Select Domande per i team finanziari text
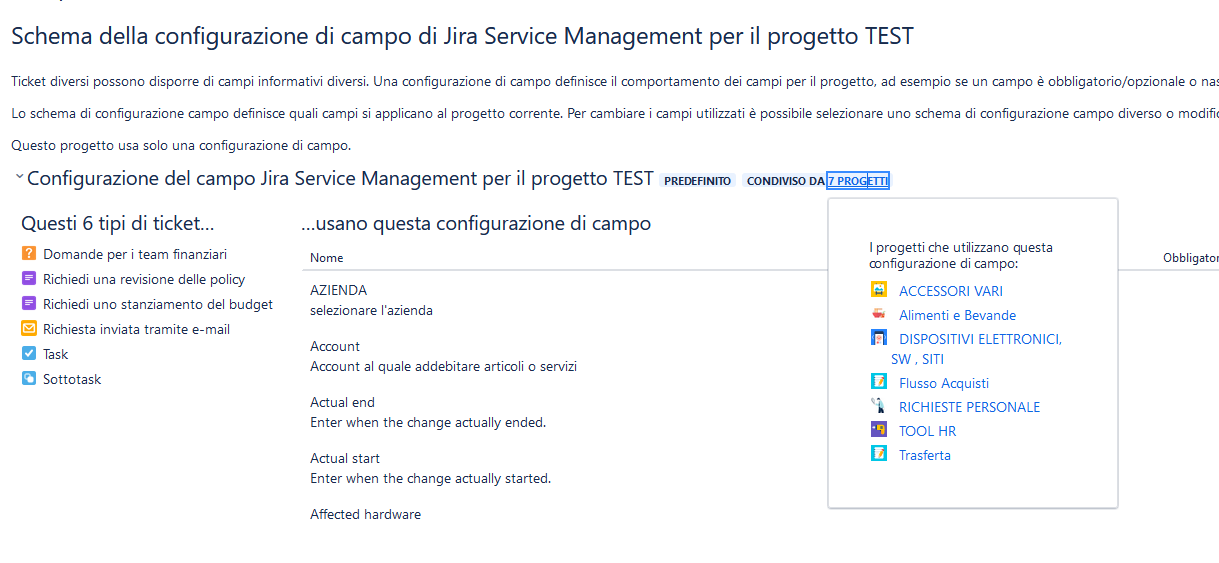Viewport: 1219px width, 563px height. pos(135,255)
